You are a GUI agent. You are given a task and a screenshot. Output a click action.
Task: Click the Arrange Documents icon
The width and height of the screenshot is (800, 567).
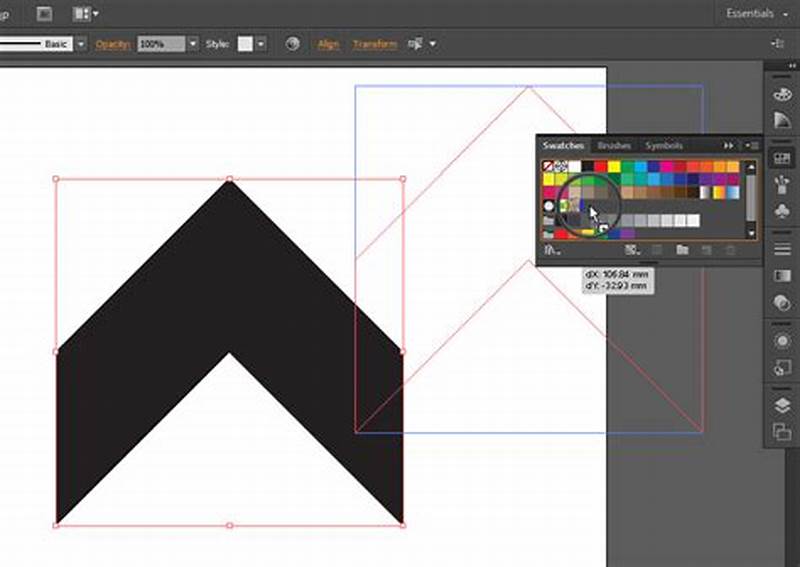[82, 14]
